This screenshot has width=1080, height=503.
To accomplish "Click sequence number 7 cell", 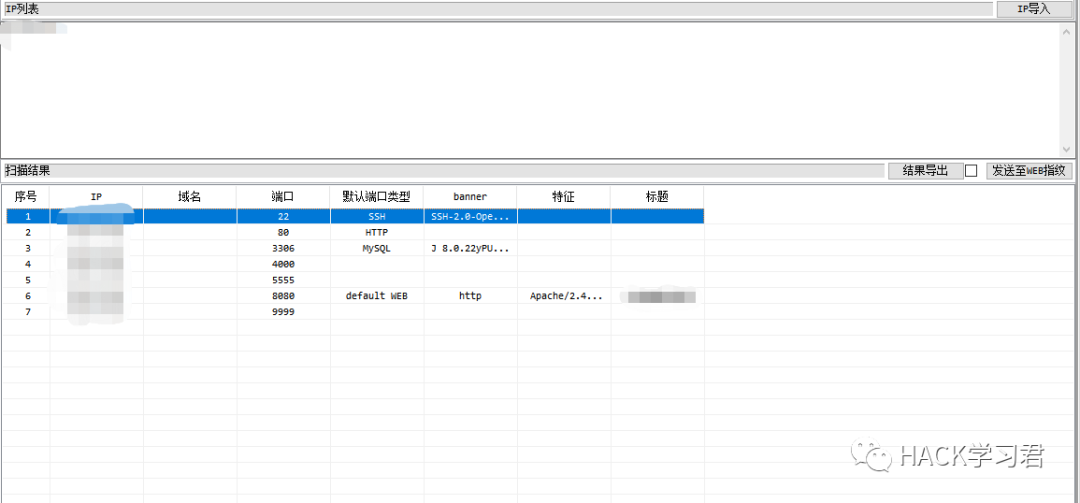I will (x=28, y=311).
